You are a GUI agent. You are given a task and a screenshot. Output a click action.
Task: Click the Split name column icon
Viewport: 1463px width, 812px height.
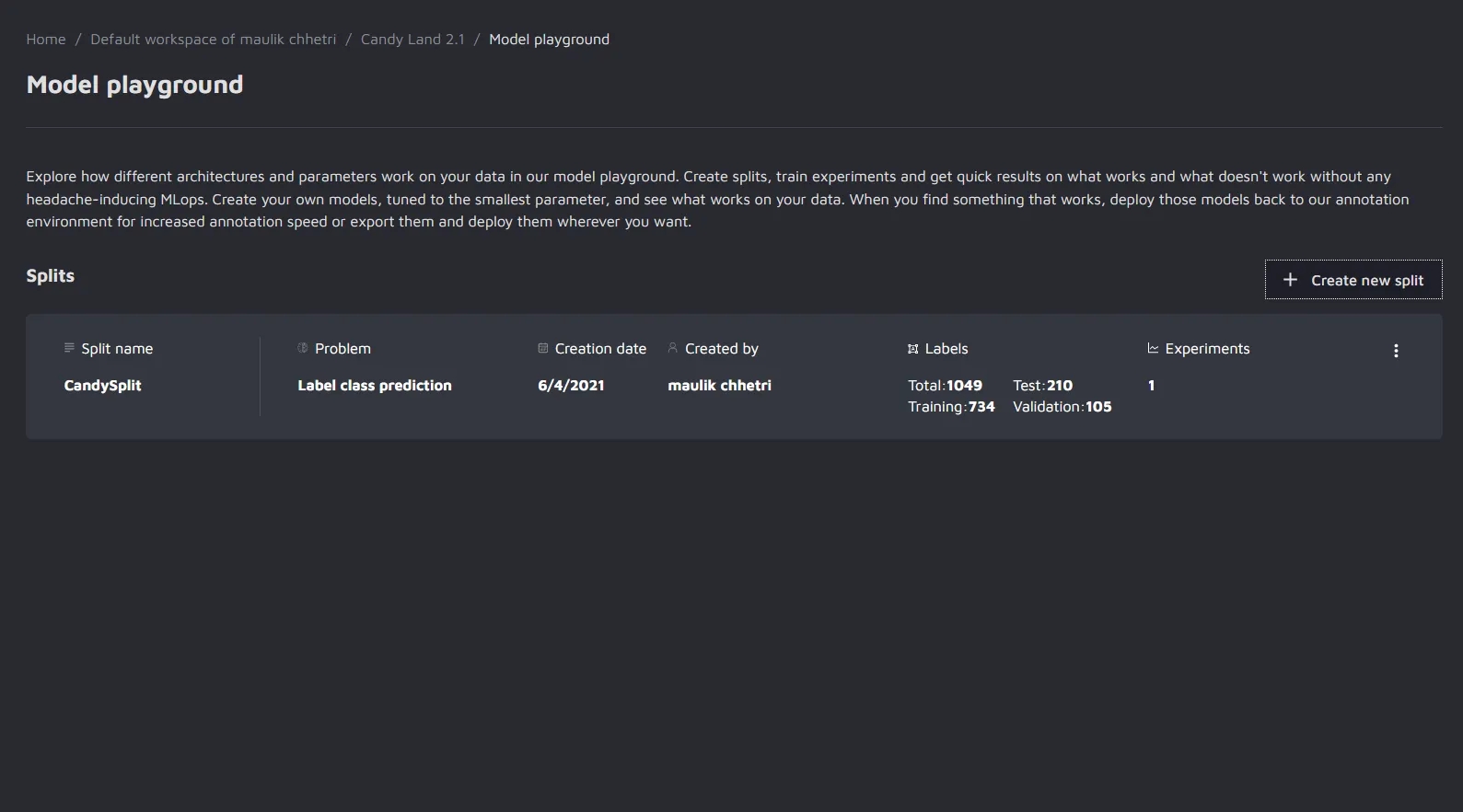[69, 348]
